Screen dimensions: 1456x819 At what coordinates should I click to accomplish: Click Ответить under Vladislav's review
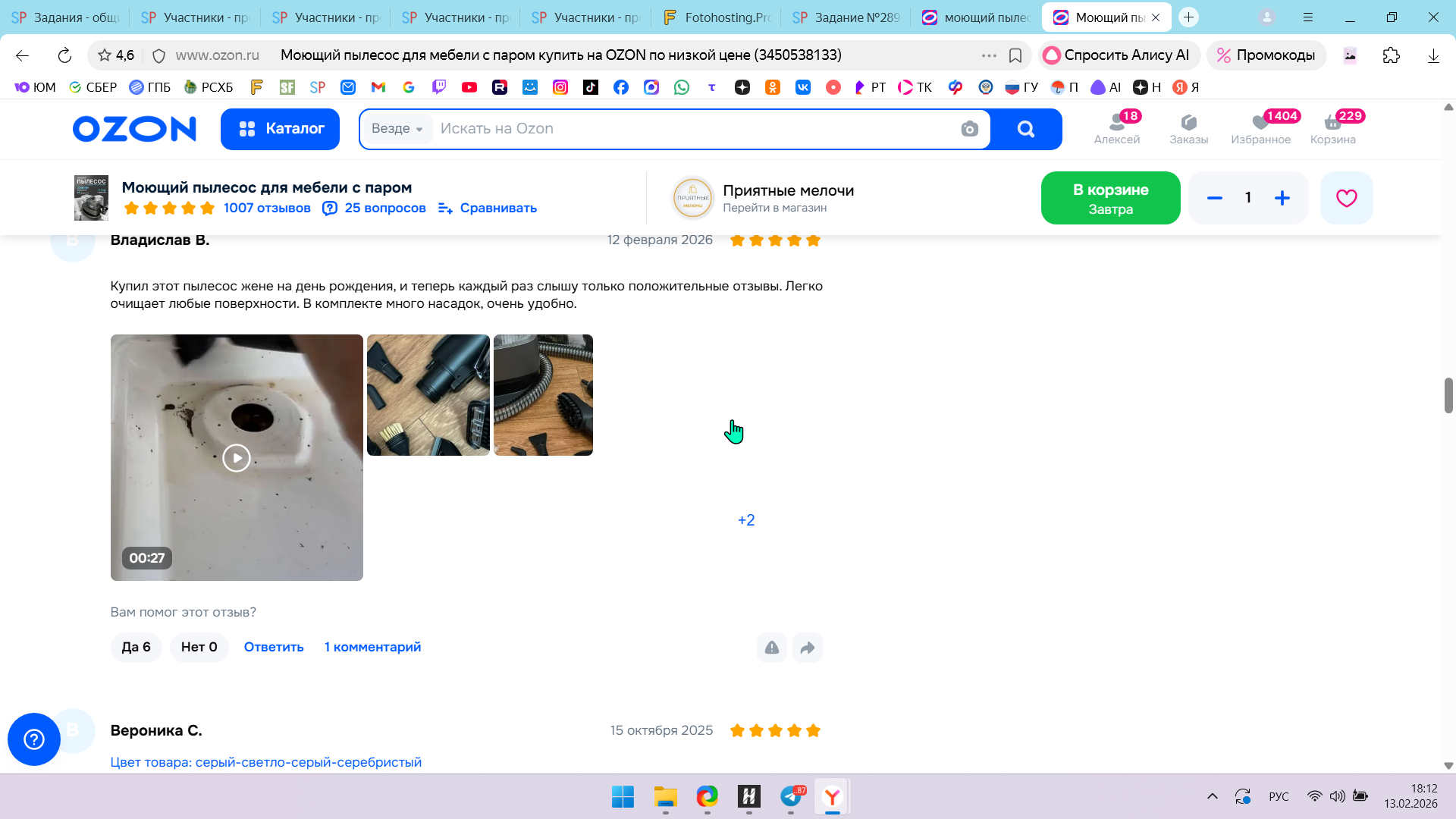[274, 647]
